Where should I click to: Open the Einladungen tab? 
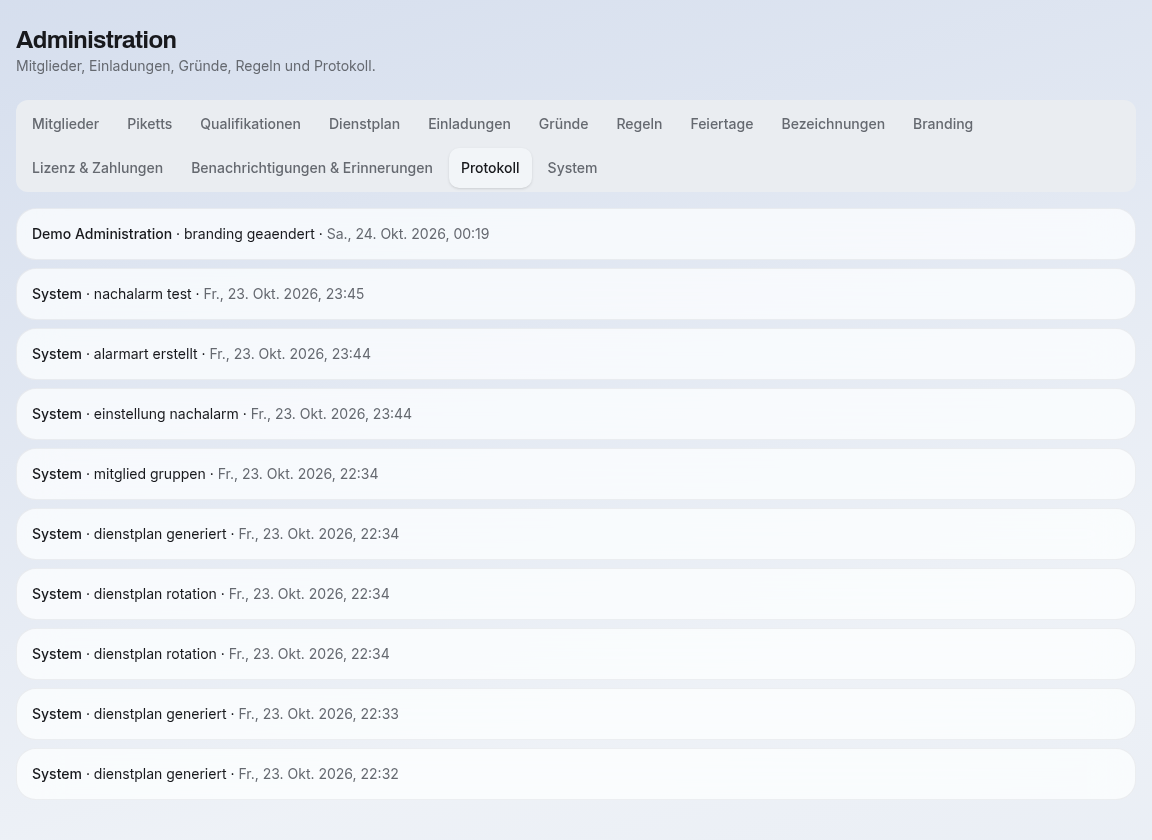[469, 124]
